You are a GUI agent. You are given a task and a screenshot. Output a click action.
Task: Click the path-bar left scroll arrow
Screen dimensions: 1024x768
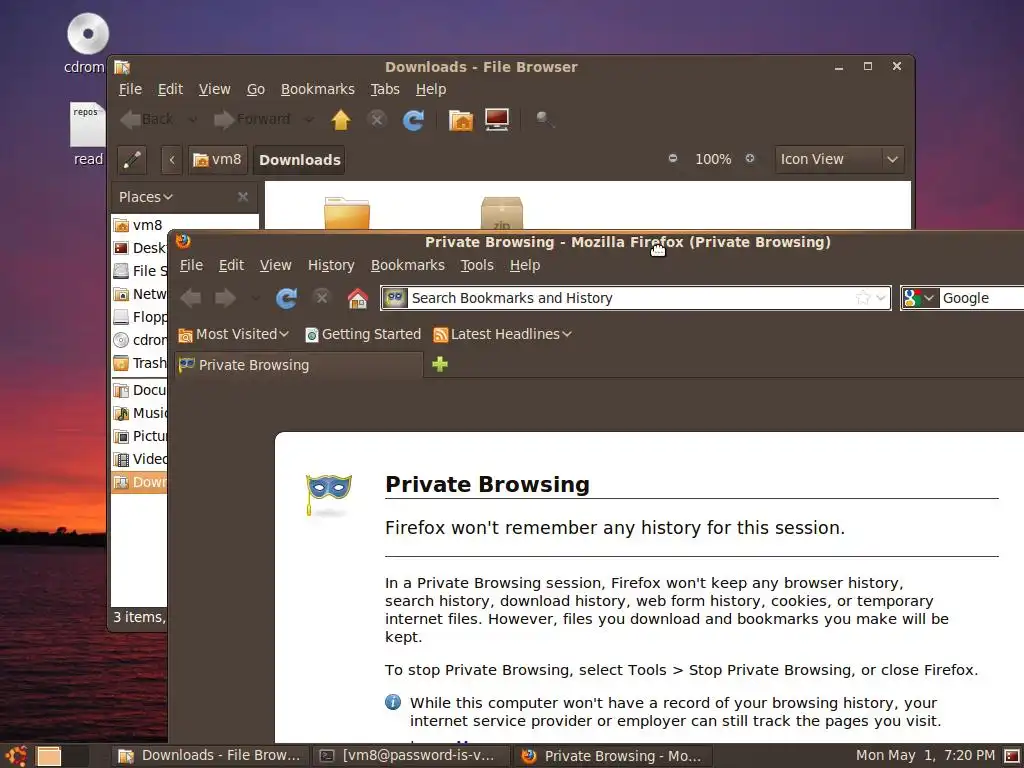coord(172,159)
